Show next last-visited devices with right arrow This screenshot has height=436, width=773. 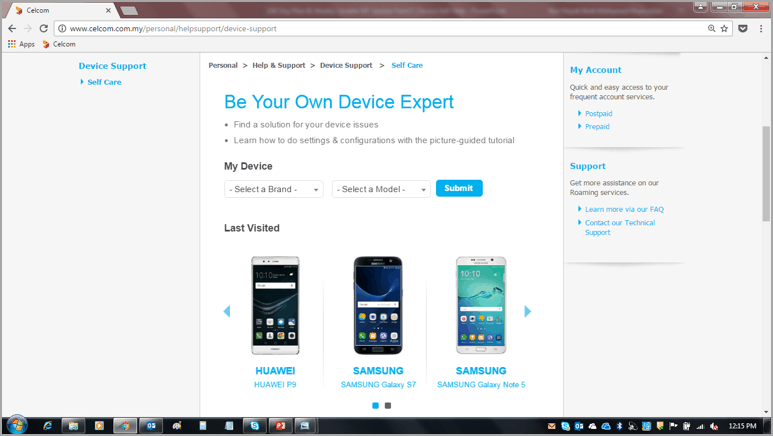pyautogui.click(x=527, y=311)
